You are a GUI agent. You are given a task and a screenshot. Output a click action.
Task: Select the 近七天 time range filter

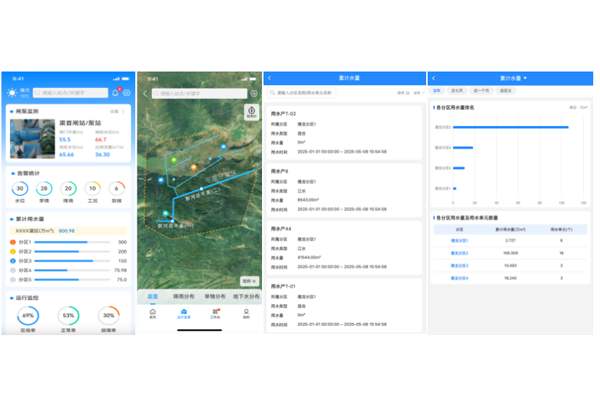click(457, 90)
